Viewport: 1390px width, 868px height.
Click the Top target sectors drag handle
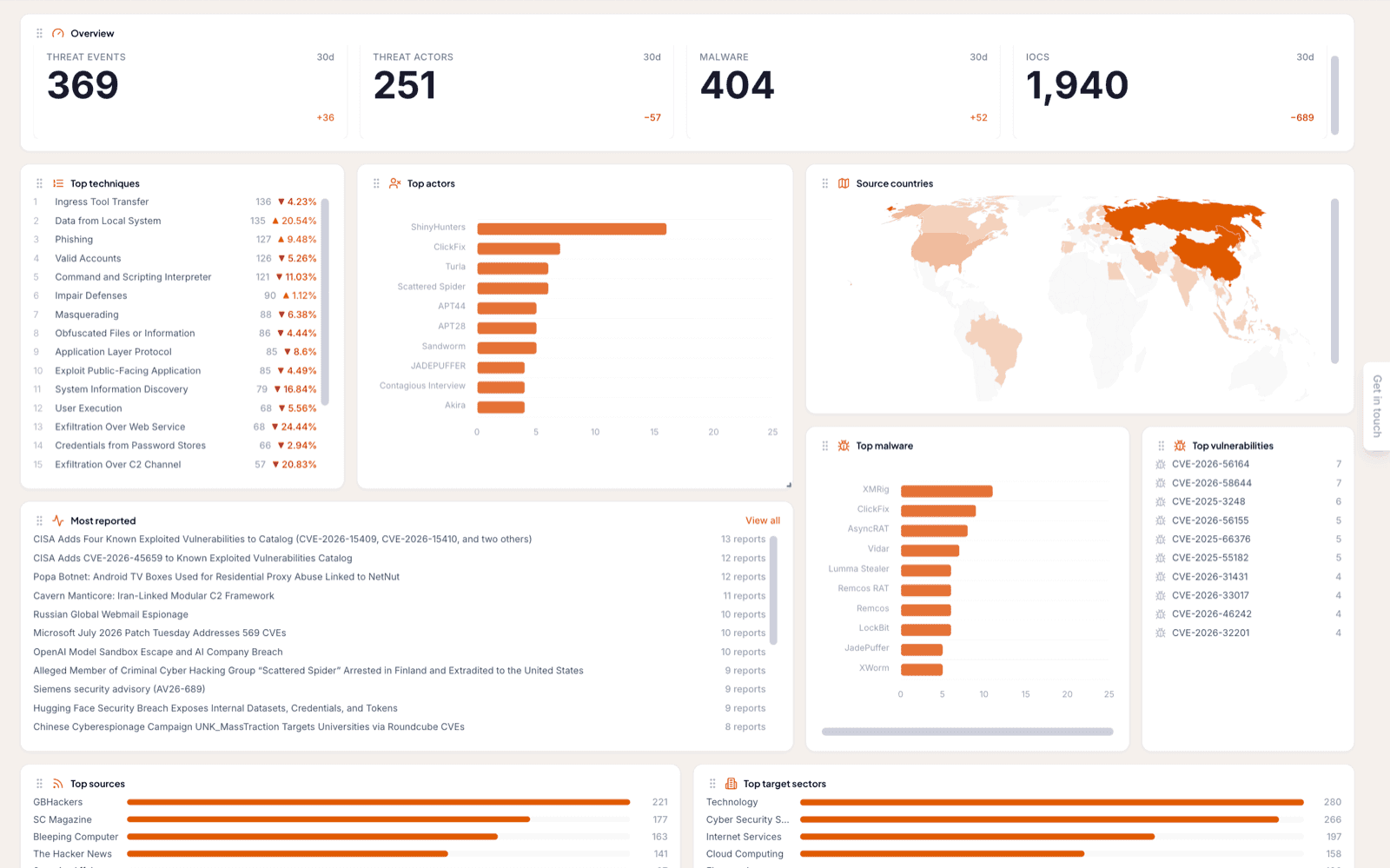712,784
